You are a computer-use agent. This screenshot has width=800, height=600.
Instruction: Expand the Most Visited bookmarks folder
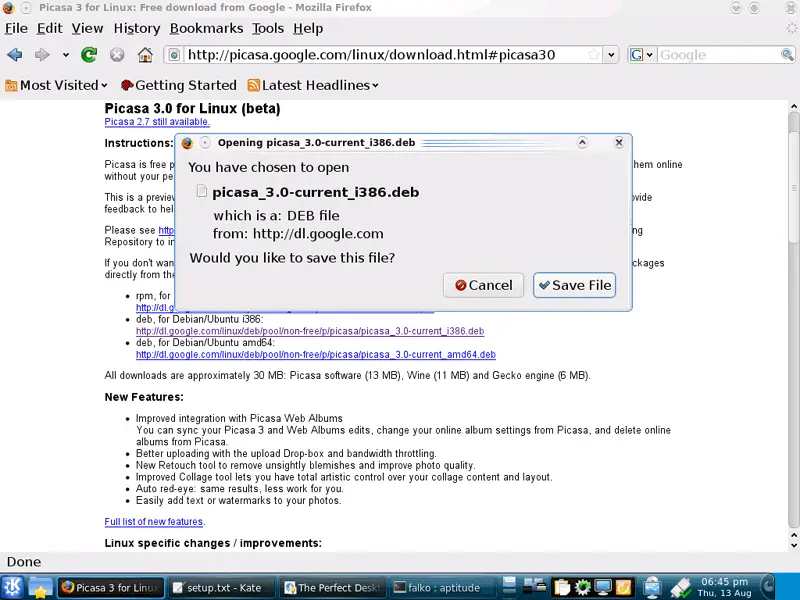(x=57, y=85)
